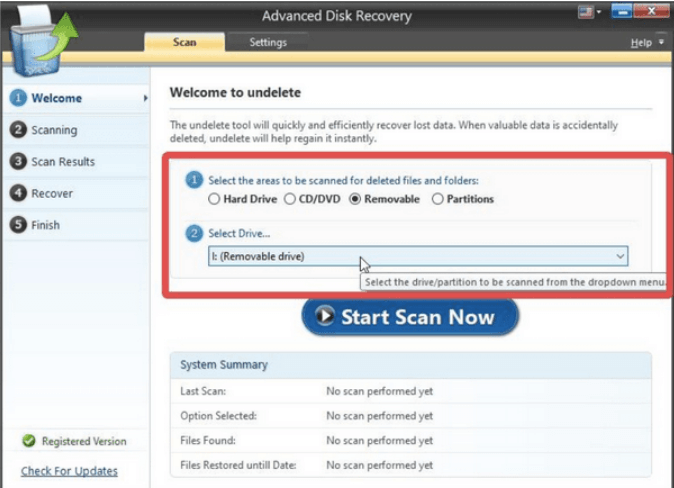Image resolution: width=674 pixels, height=488 pixels.
Task: Select the Finish step in sidebar
Action: tap(46, 225)
